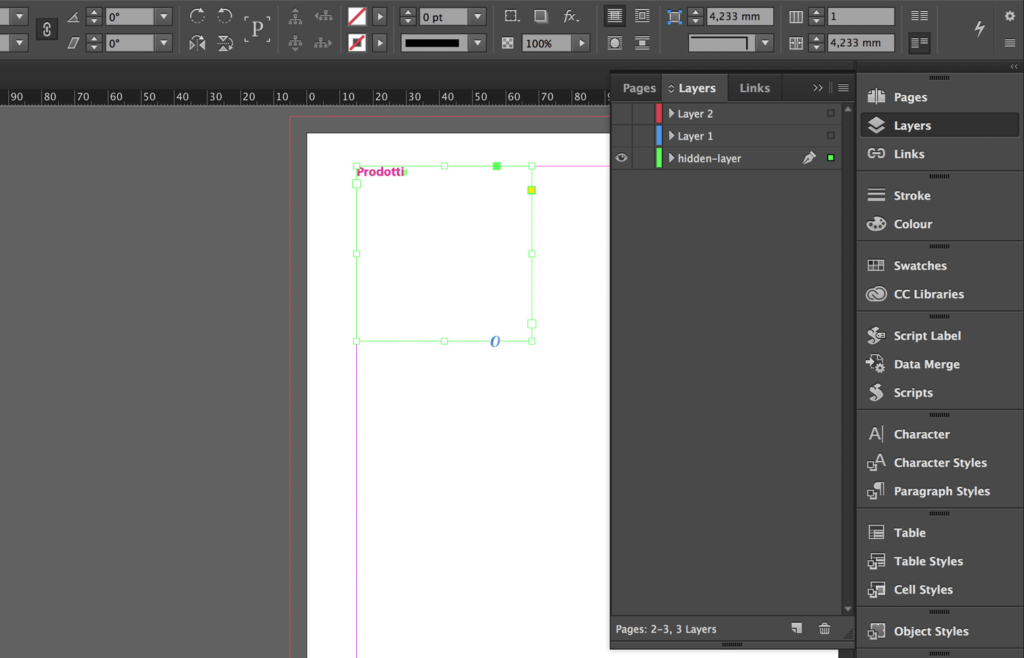
Task: Click the column gutter 4,233 mm field
Action: tap(860, 43)
